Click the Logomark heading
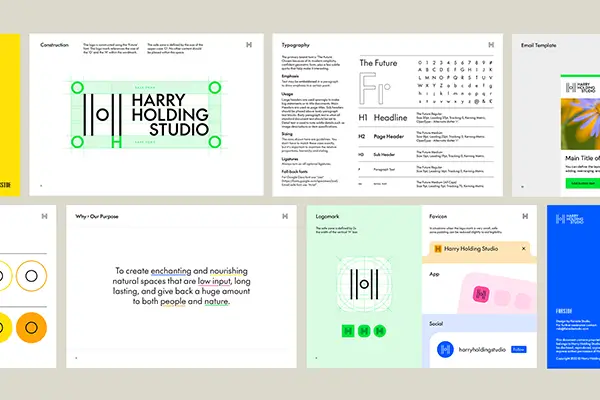The image size is (600, 400). click(x=327, y=216)
